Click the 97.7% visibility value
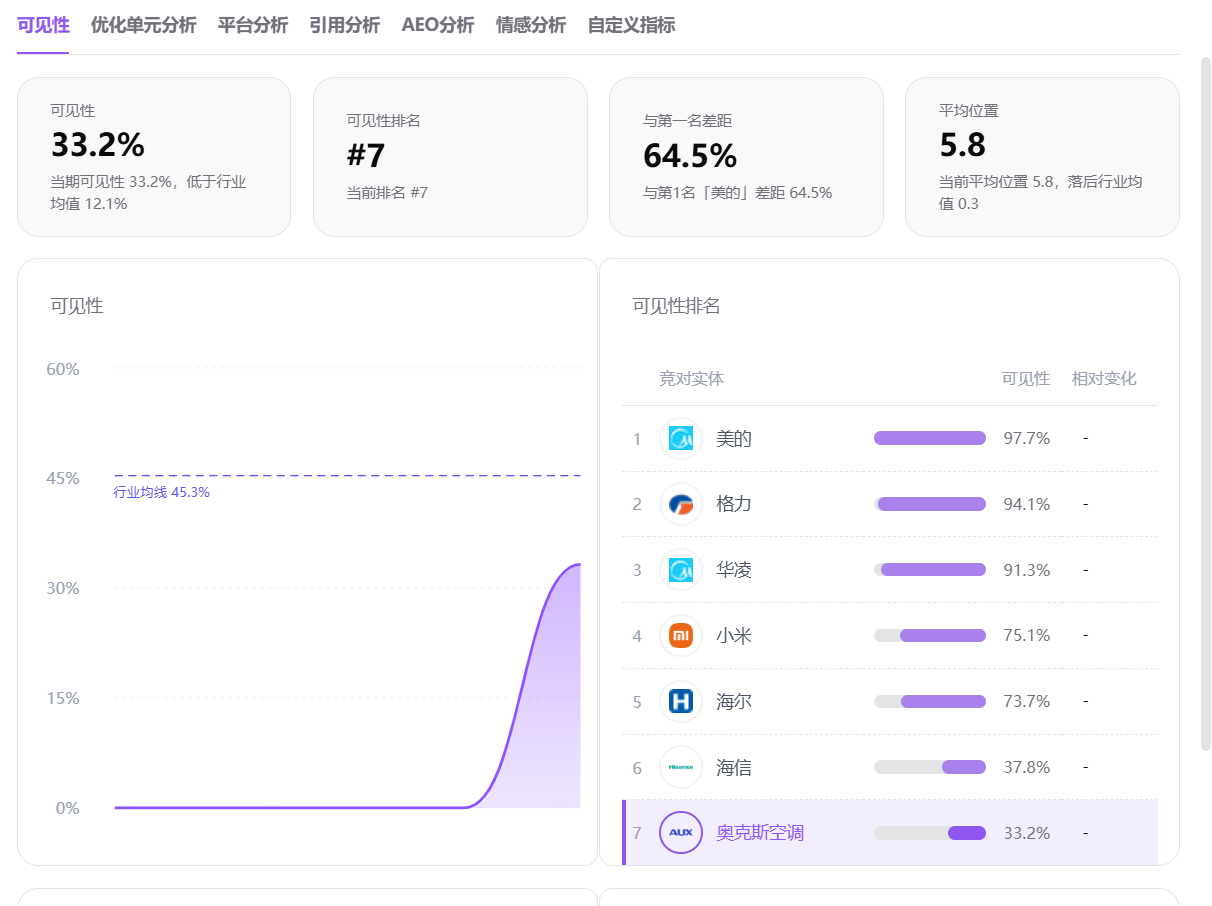The width and height of the screenshot is (1212, 906). coord(1027,438)
